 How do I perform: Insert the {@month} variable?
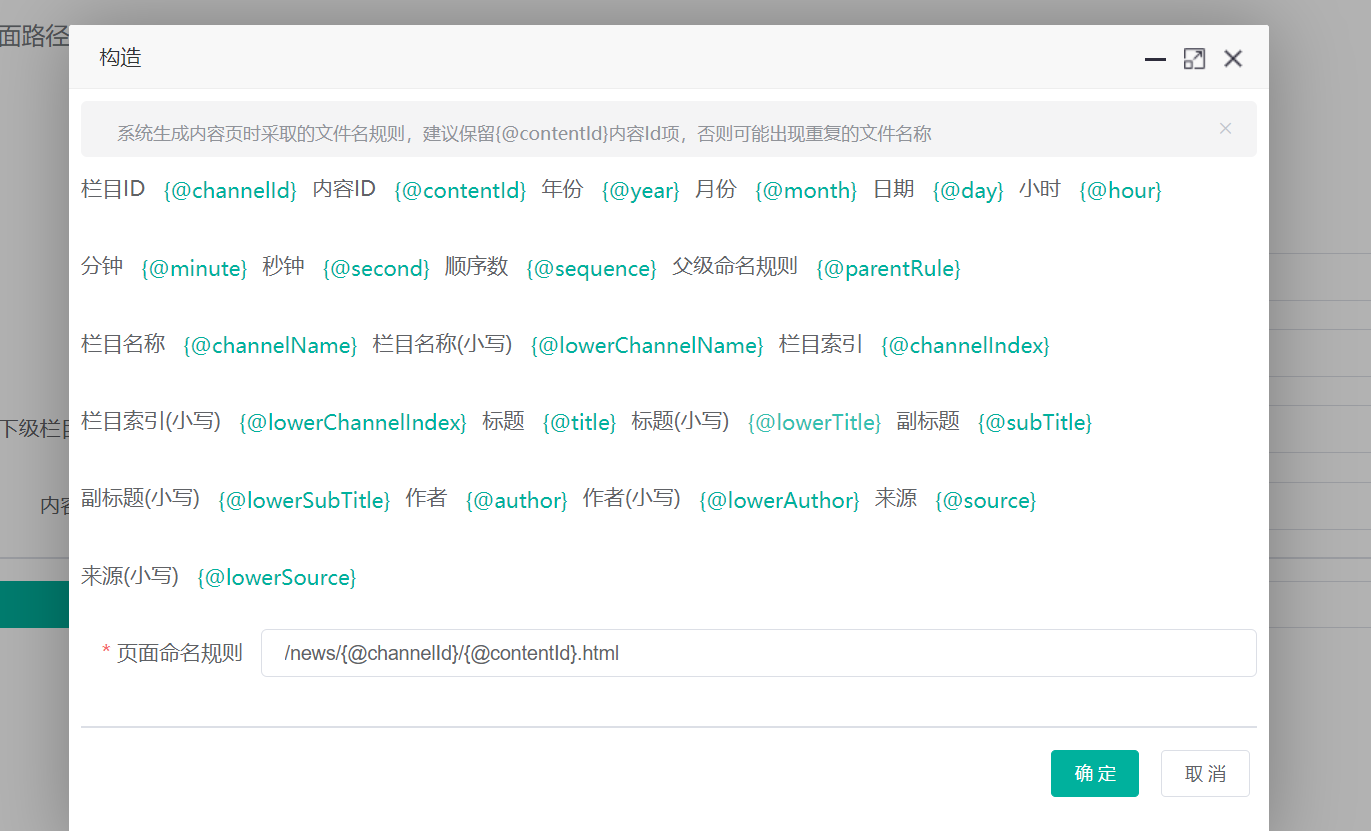[x=805, y=191]
